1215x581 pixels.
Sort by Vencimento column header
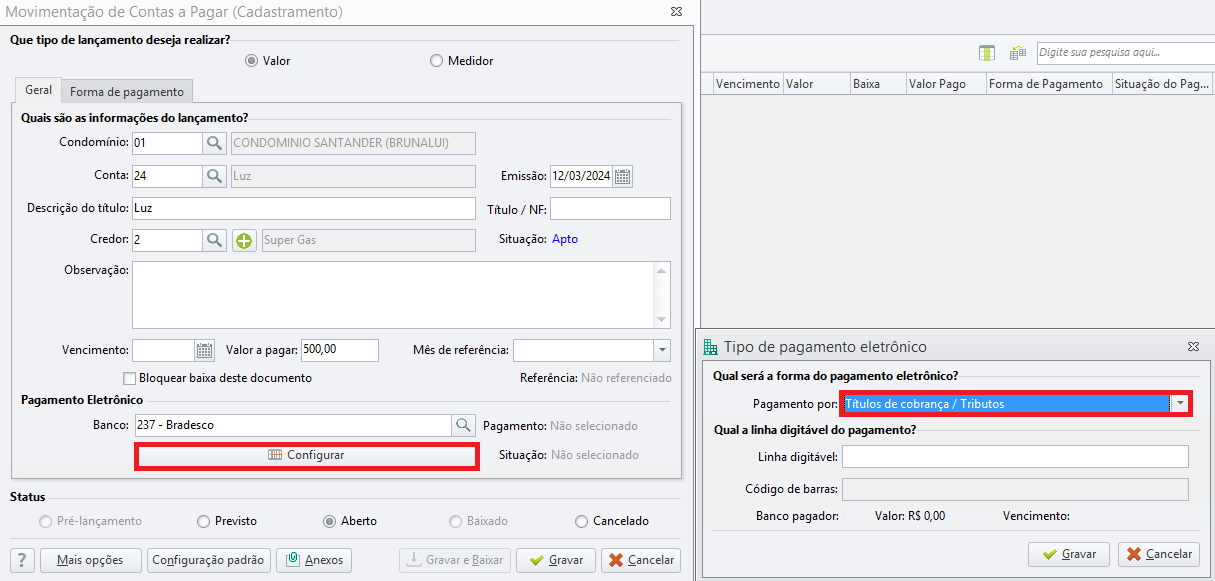coord(748,84)
